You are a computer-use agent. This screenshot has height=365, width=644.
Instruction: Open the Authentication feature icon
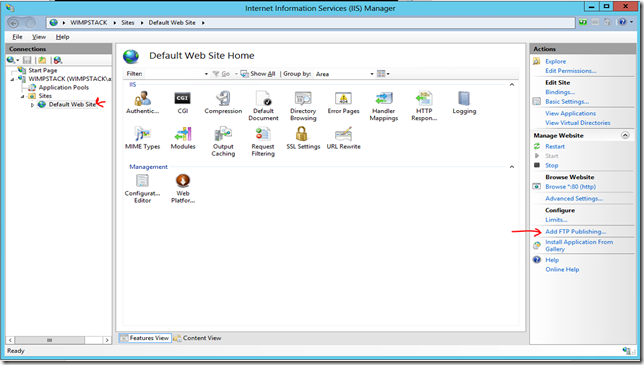(143, 103)
